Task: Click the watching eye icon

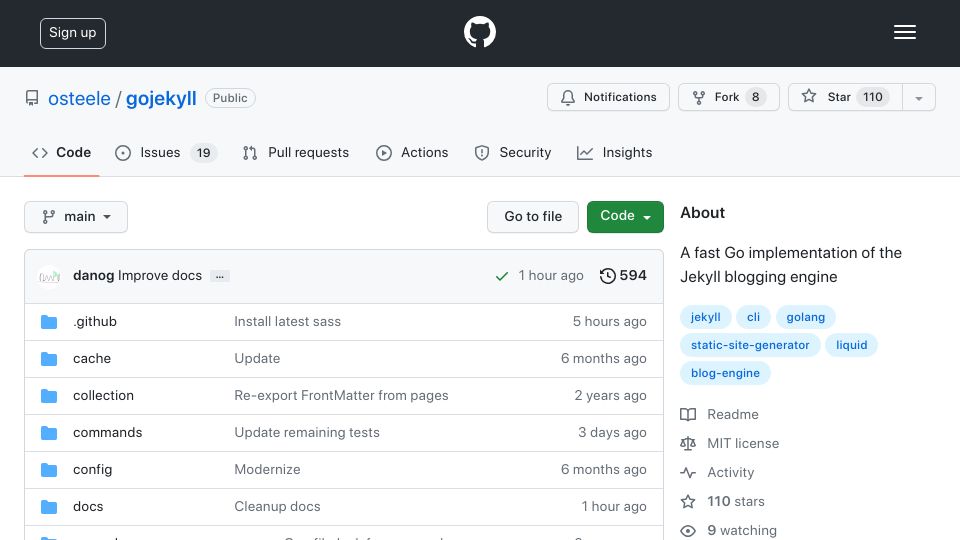Action: pos(688,531)
